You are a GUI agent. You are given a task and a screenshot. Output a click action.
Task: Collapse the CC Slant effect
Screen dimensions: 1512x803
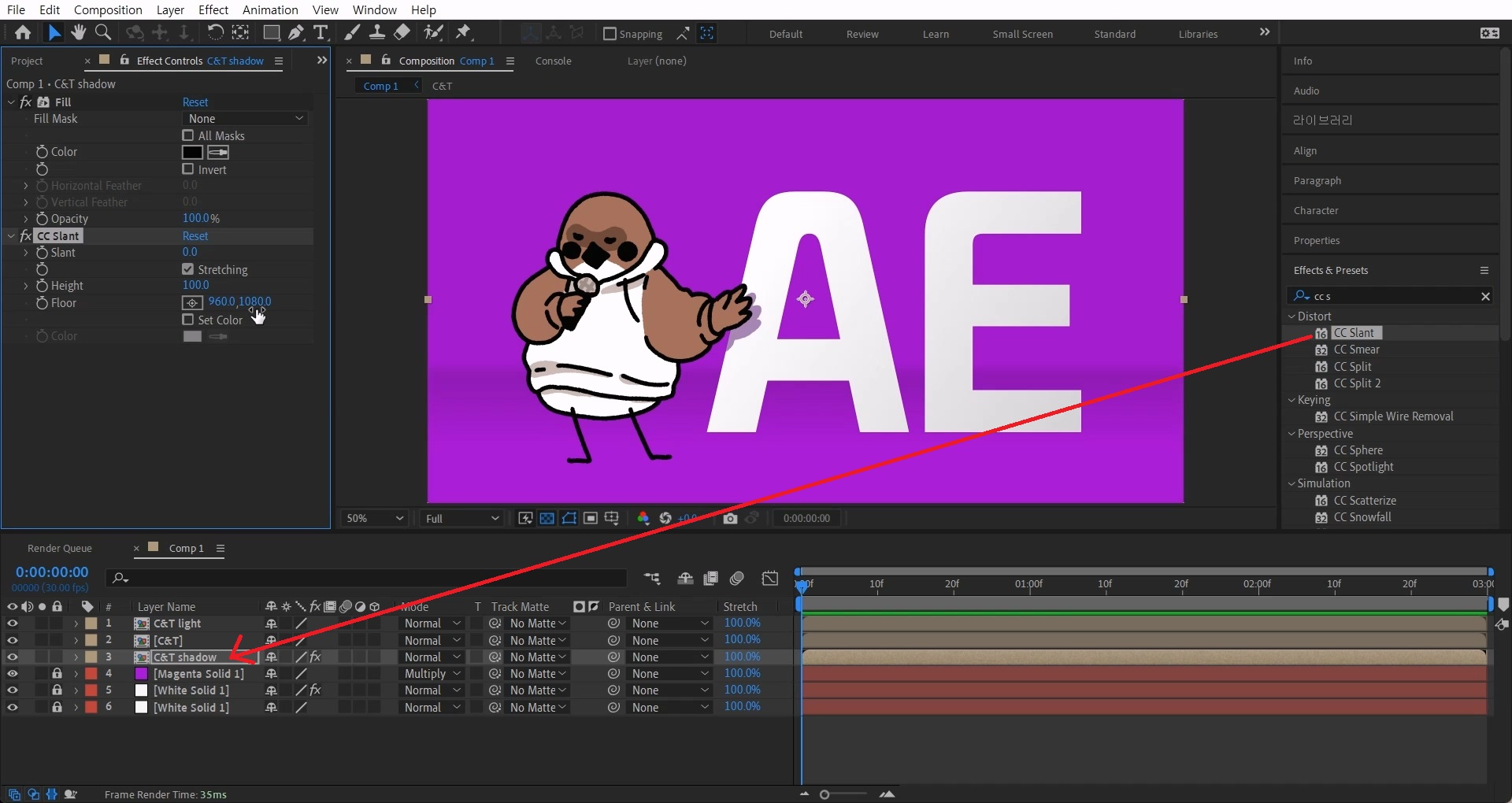11,236
